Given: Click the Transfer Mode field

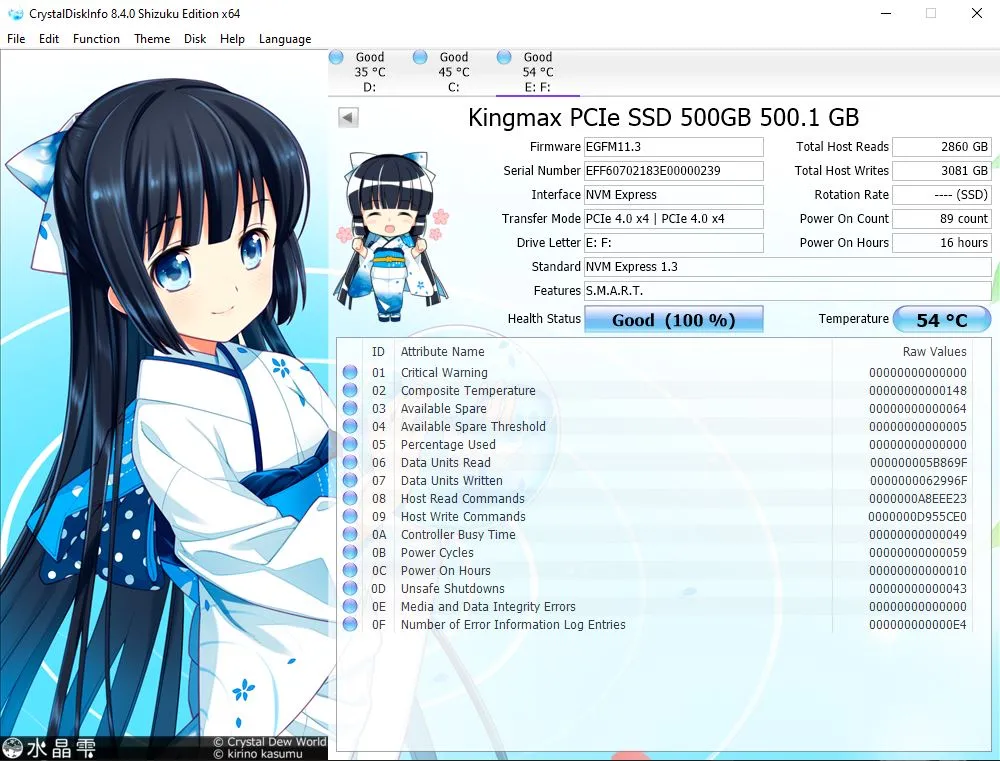Looking at the screenshot, I should coord(673,219).
